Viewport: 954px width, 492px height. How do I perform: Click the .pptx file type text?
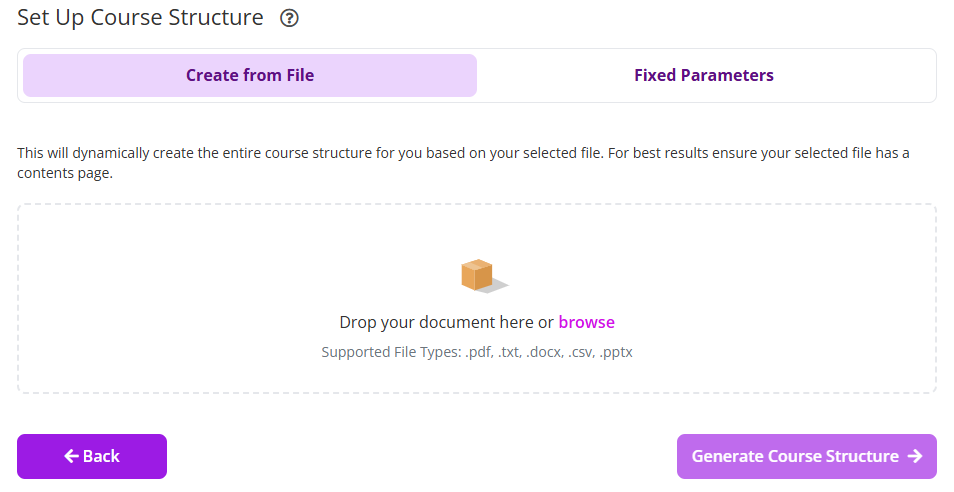pyautogui.click(x=616, y=352)
